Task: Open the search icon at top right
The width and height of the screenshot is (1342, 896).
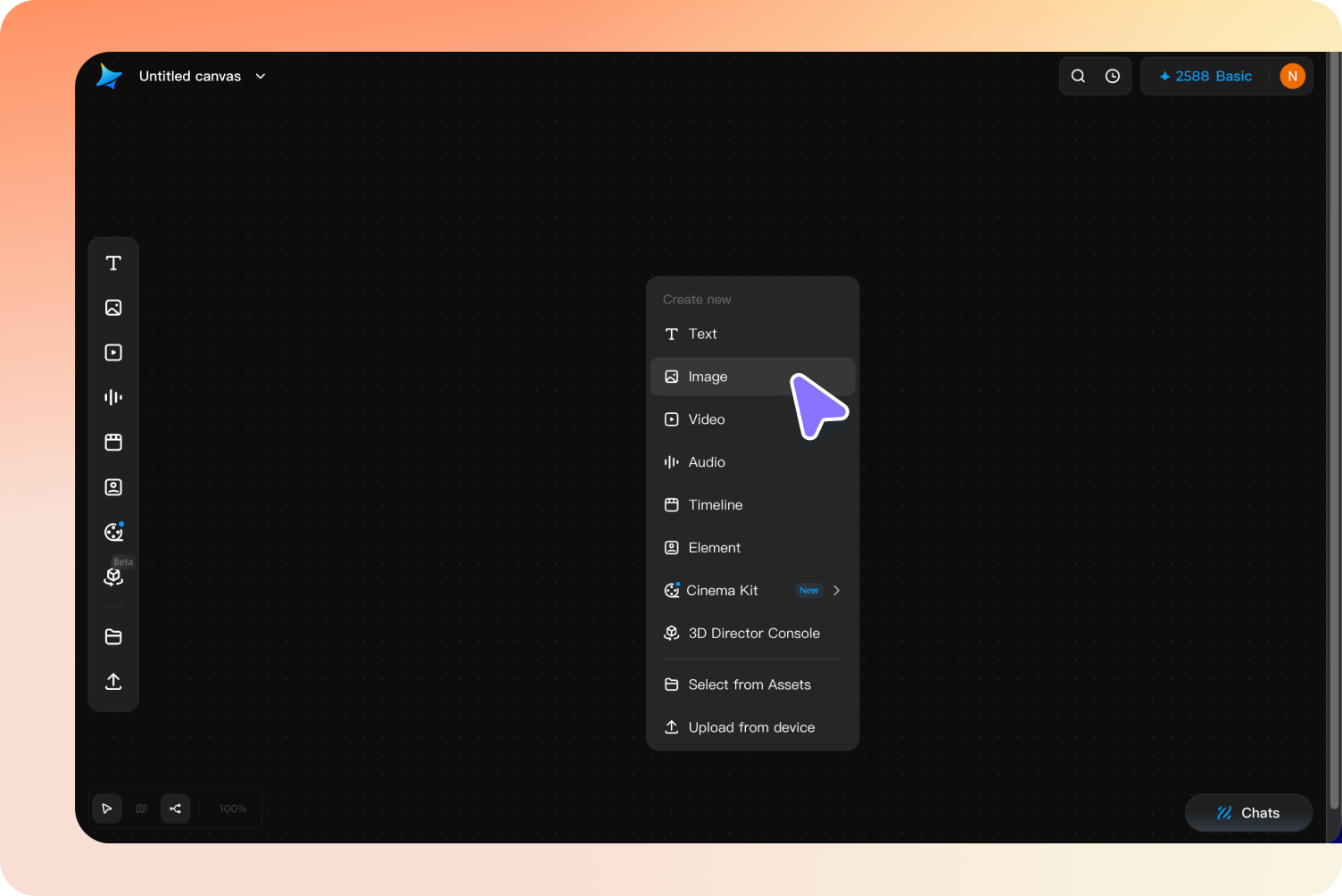Action: [x=1078, y=76]
